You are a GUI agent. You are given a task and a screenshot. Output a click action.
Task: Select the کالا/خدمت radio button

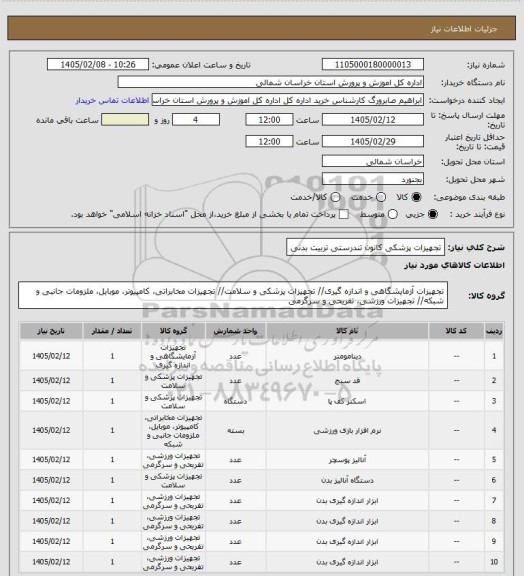(x=335, y=197)
